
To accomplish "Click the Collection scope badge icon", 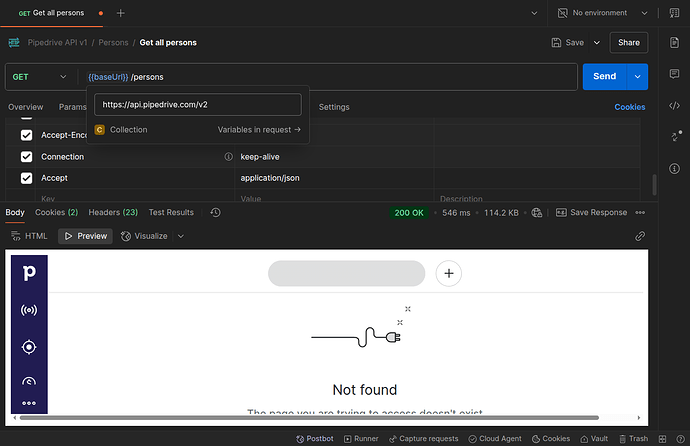I will coord(99,130).
